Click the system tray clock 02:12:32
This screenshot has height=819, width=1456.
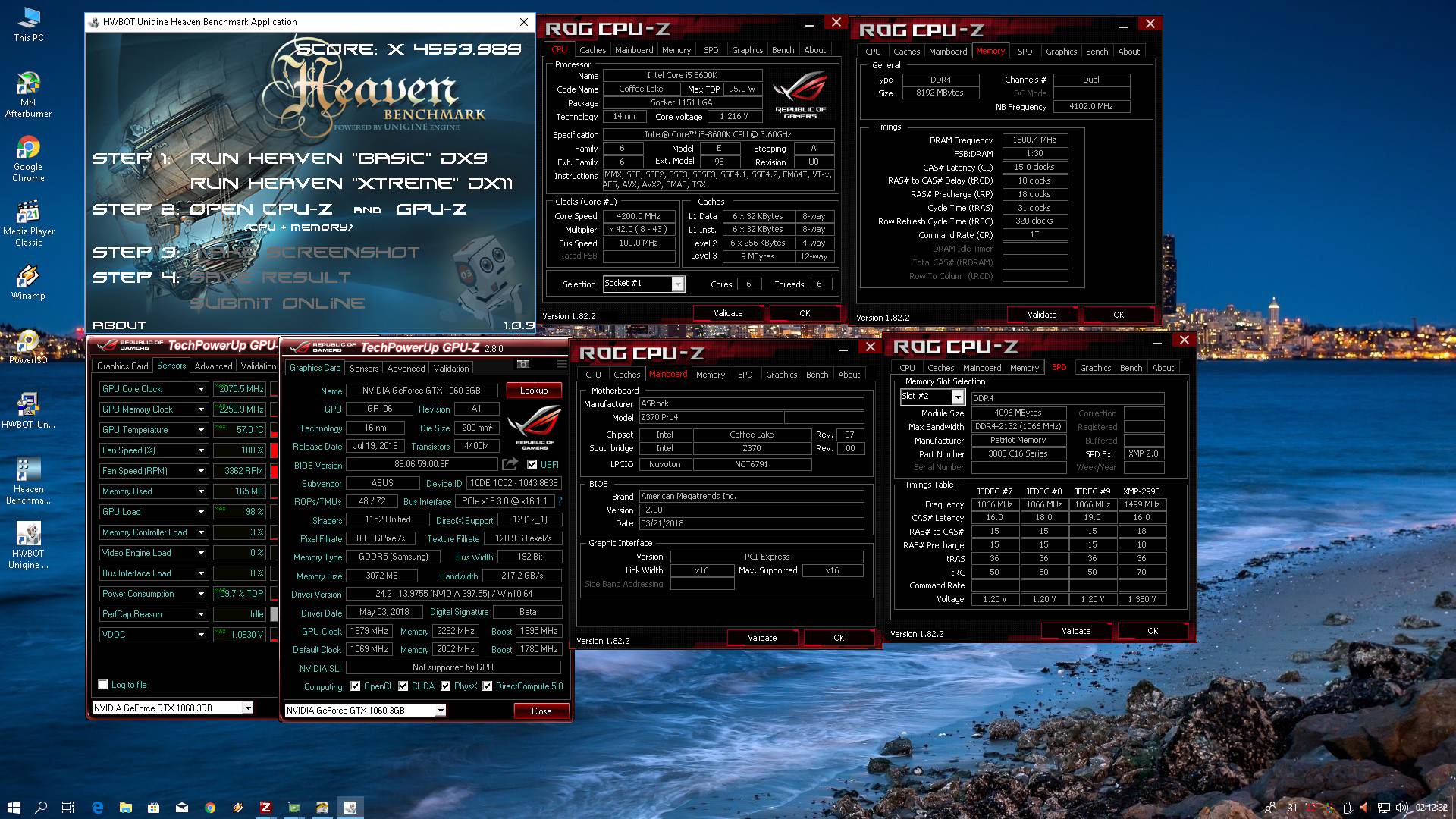1431,808
